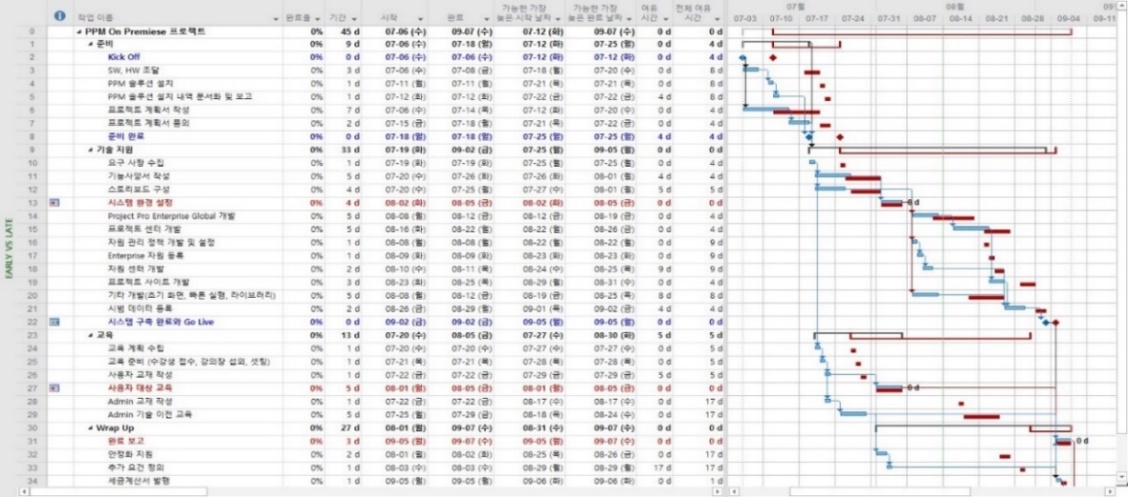Click the constraint indicator icon on row 13
This screenshot has height=497, width=1128.
[55, 203]
